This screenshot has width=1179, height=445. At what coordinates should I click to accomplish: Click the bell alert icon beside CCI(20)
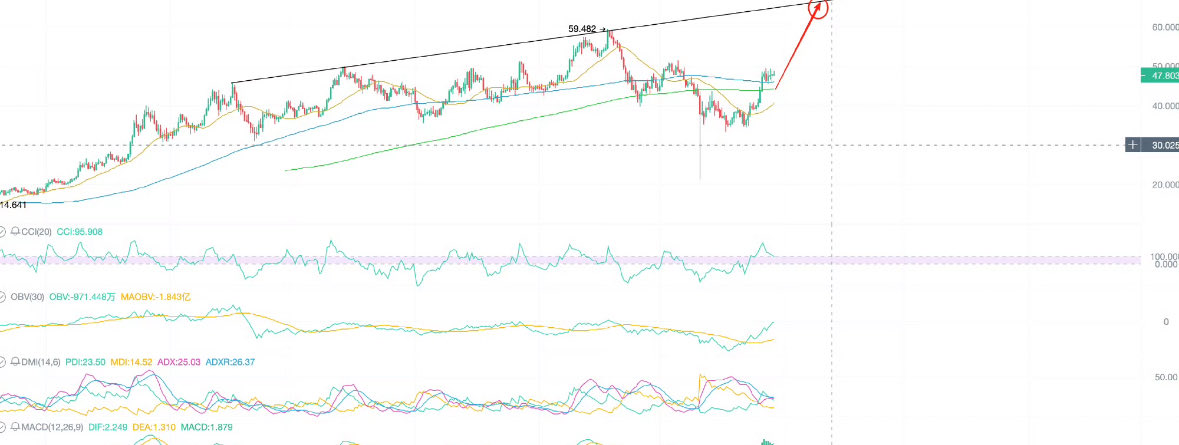coord(15,232)
